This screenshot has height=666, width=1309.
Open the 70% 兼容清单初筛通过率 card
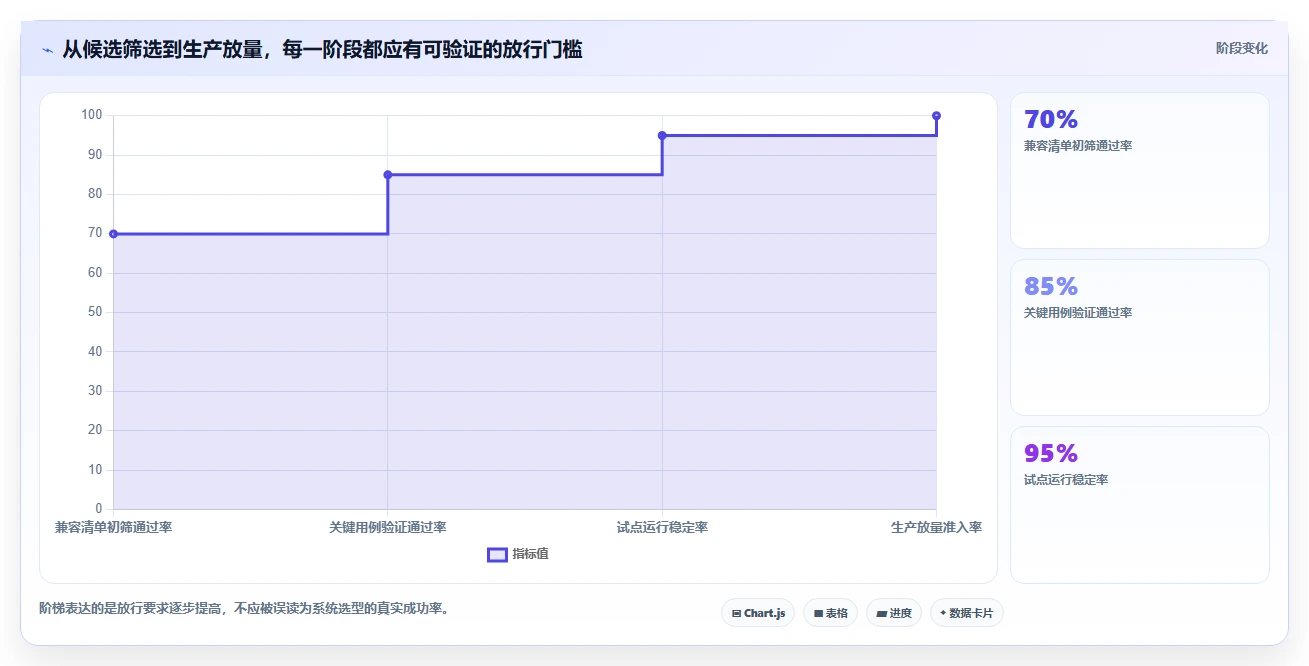[1139, 170]
